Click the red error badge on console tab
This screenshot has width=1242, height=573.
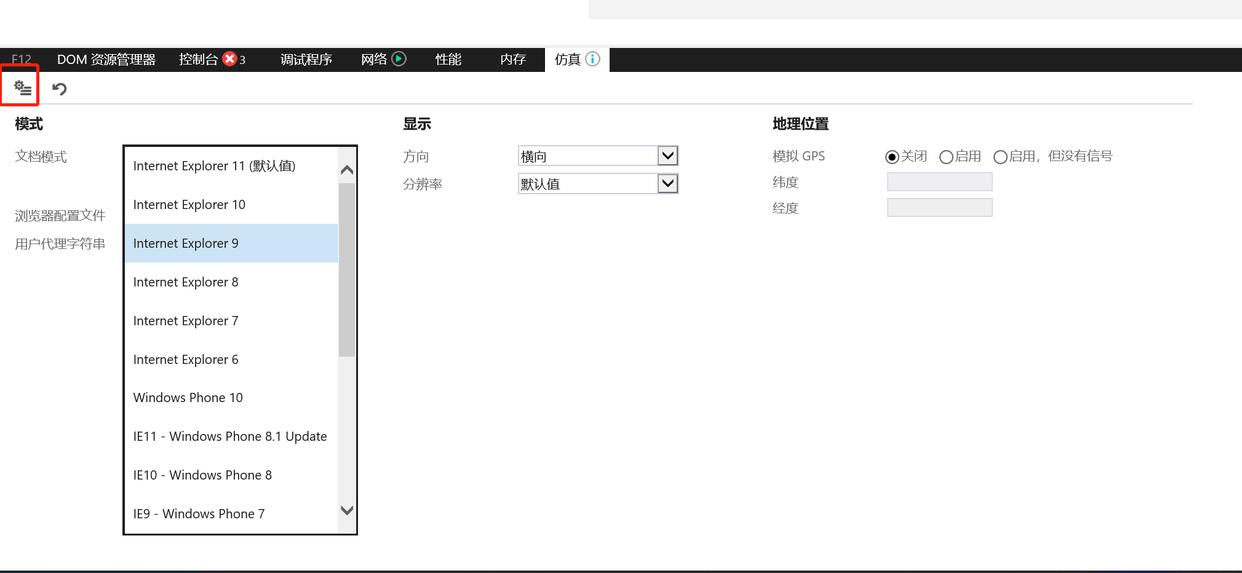coord(230,59)
